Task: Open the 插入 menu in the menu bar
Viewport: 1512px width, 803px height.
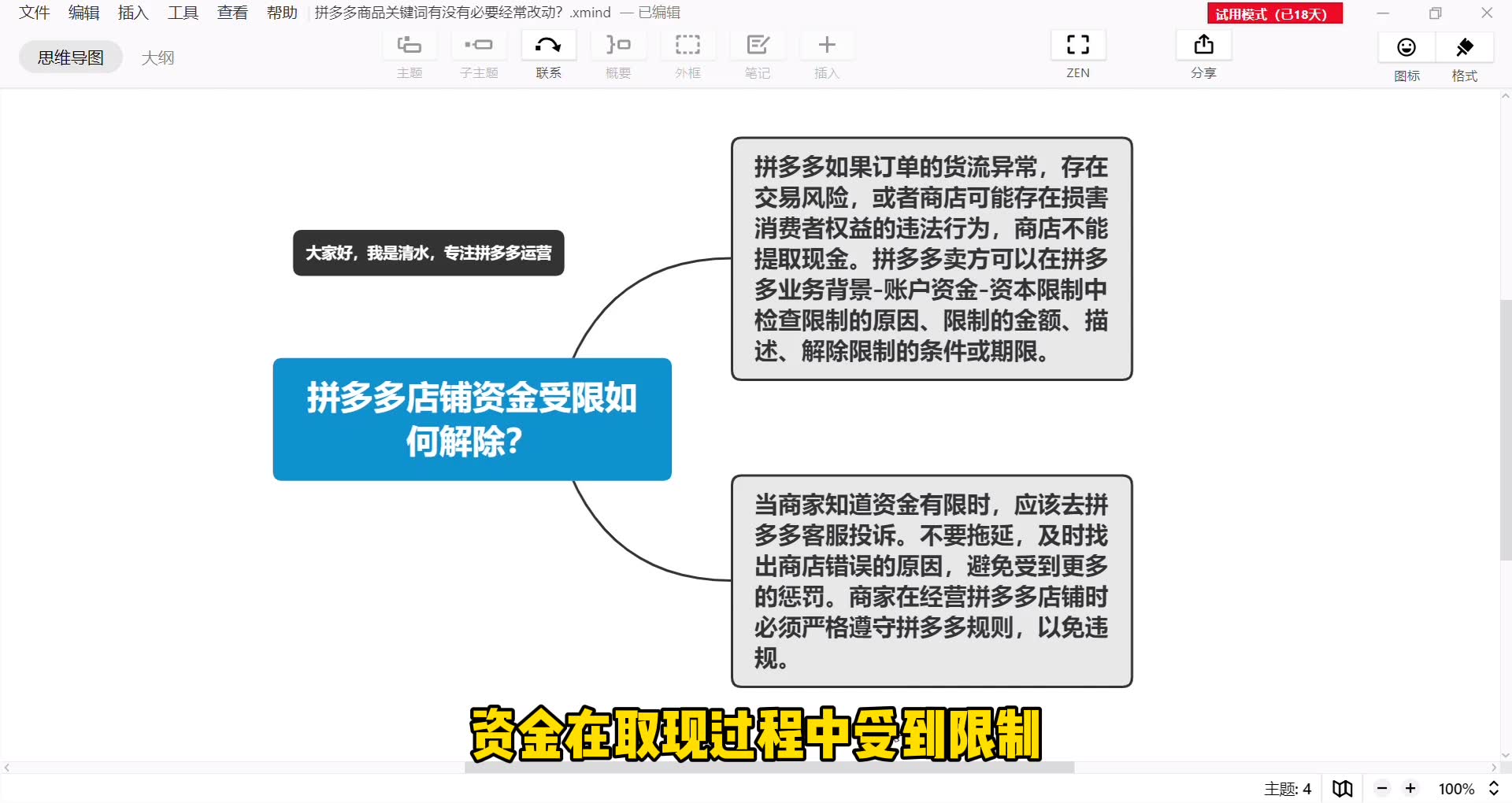Action: coord(133,13)
